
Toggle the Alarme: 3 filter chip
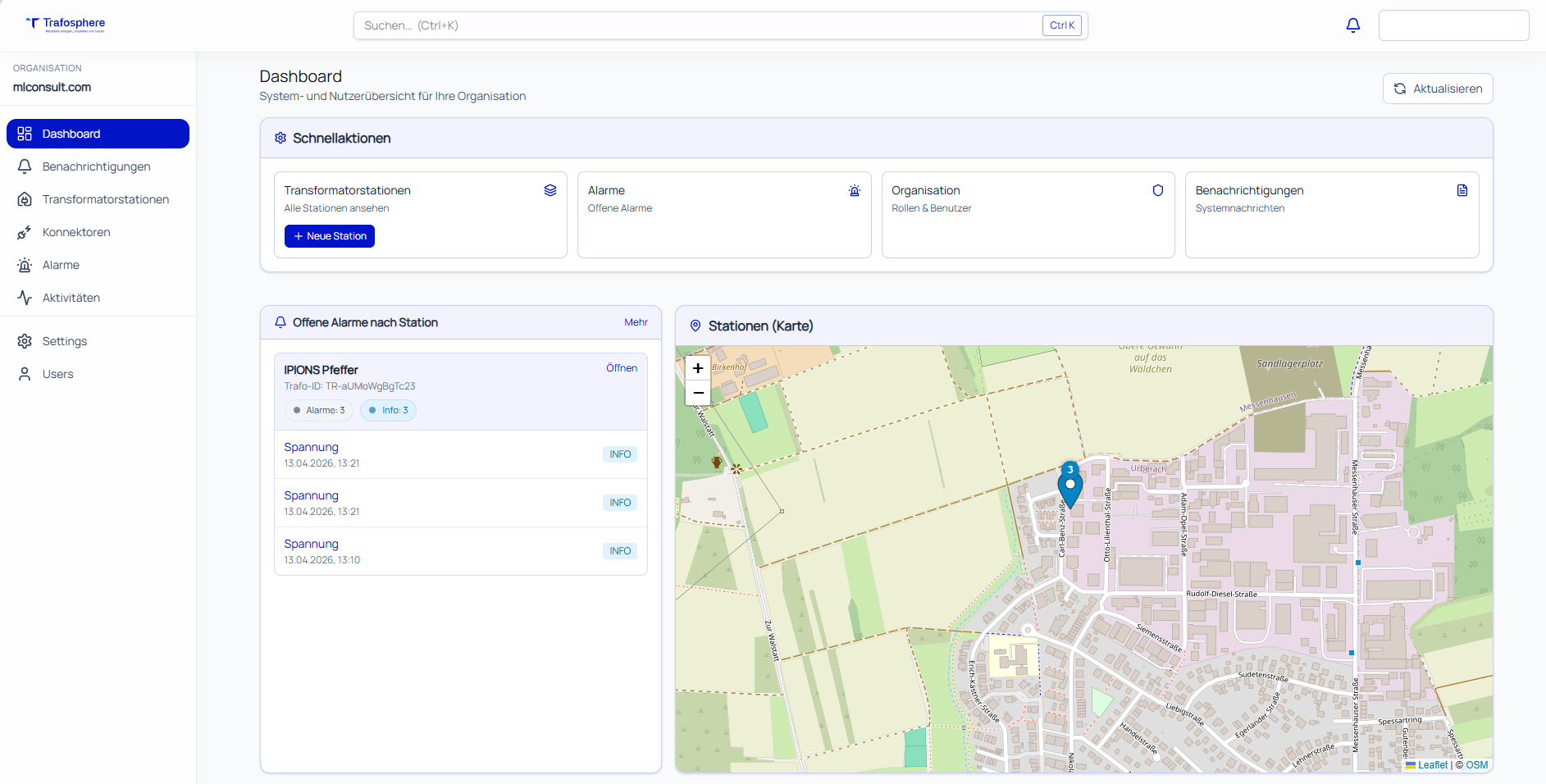click(319, 410)
